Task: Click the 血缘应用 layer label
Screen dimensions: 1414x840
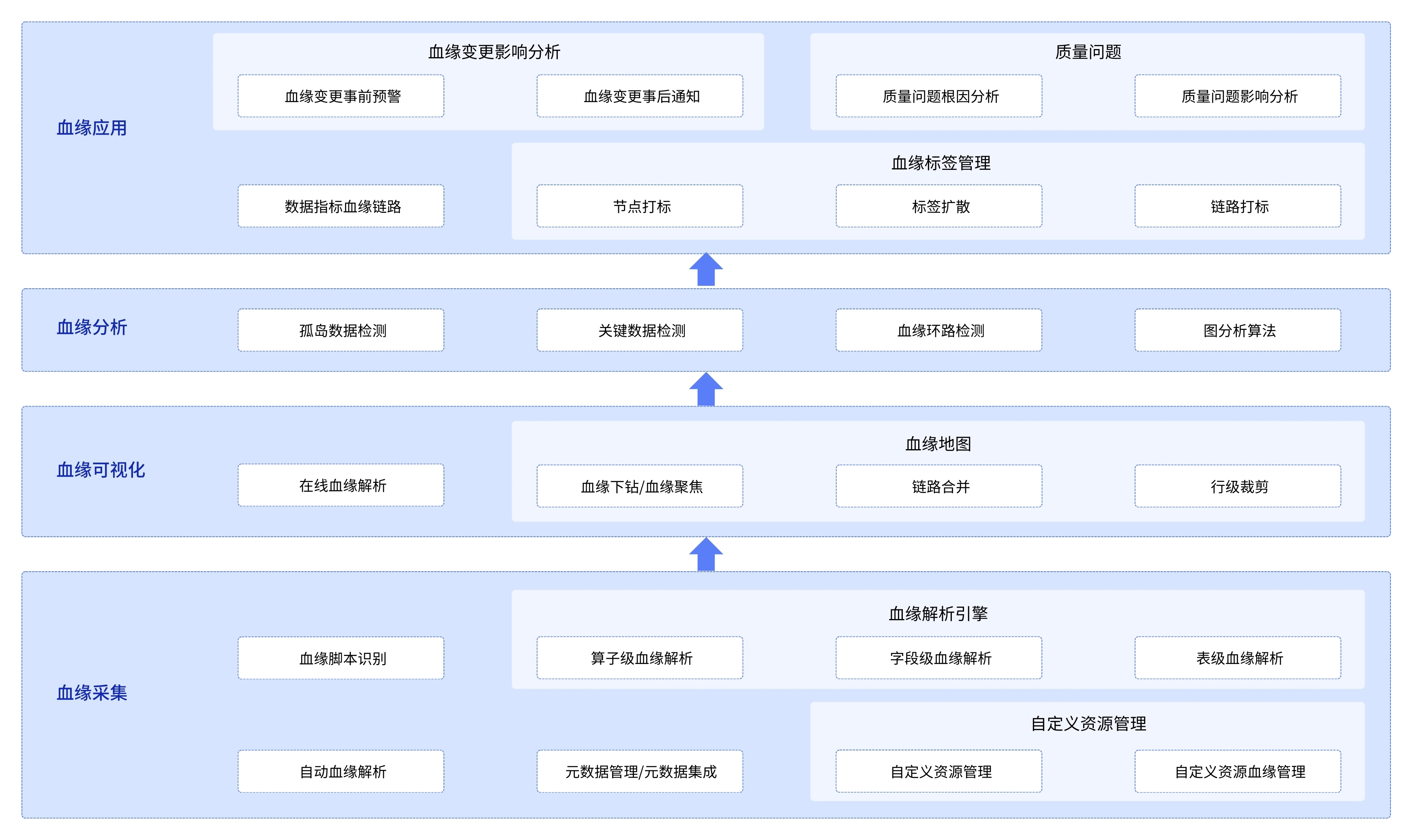Action: tap(92, 128)
